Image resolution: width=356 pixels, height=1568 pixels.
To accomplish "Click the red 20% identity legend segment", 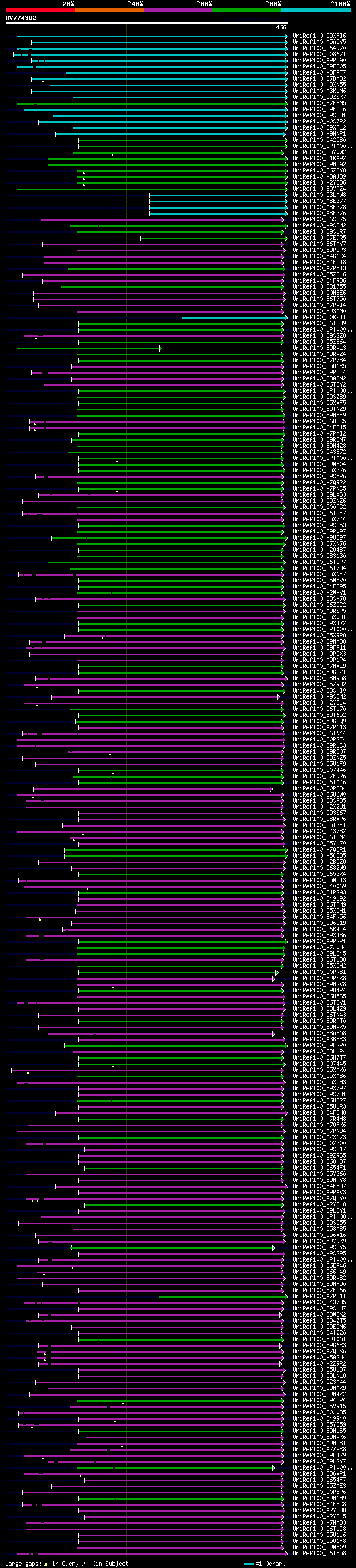I will (39, 10).
